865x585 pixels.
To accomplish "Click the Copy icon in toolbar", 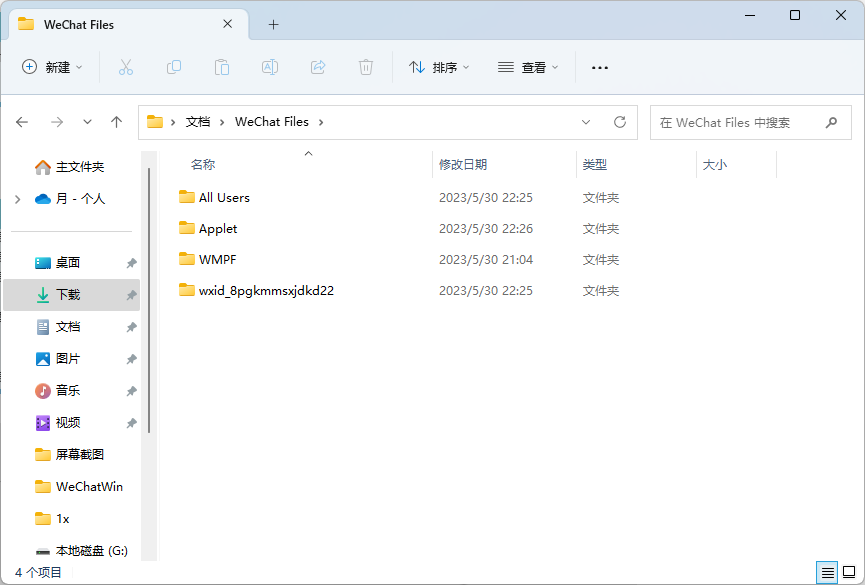I will [x=174, y=67].
